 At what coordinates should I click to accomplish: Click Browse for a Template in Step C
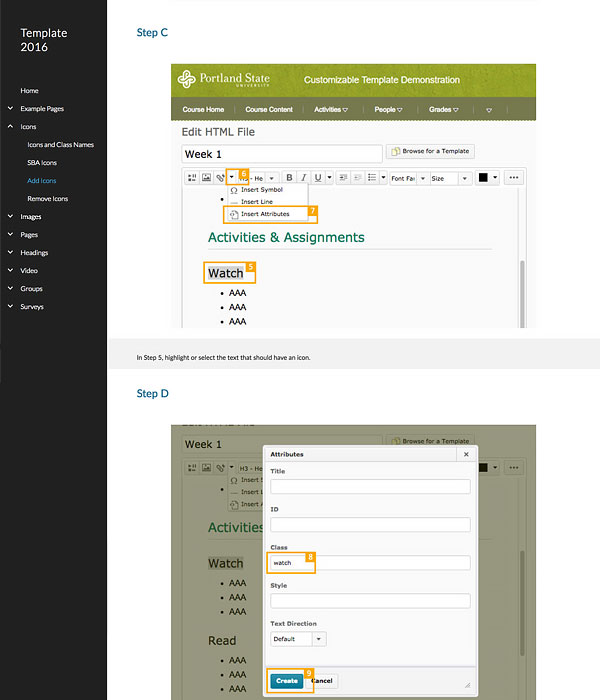coord(430,151)
